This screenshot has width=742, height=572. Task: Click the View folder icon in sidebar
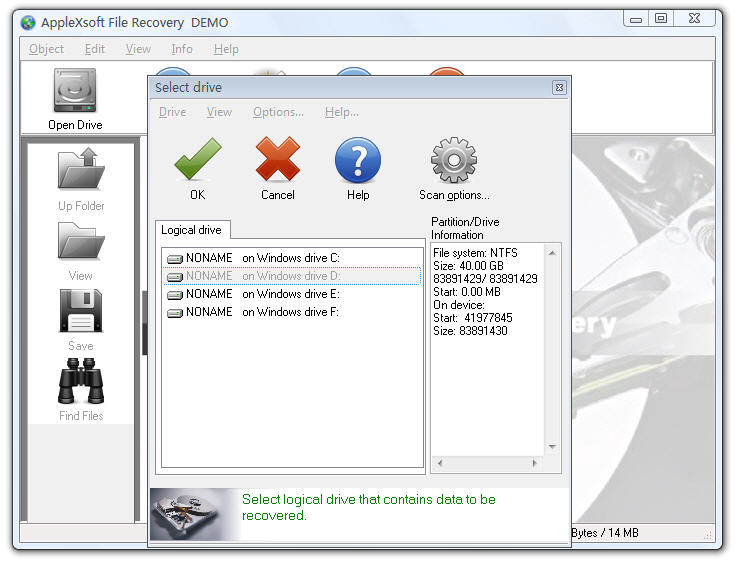81,241
